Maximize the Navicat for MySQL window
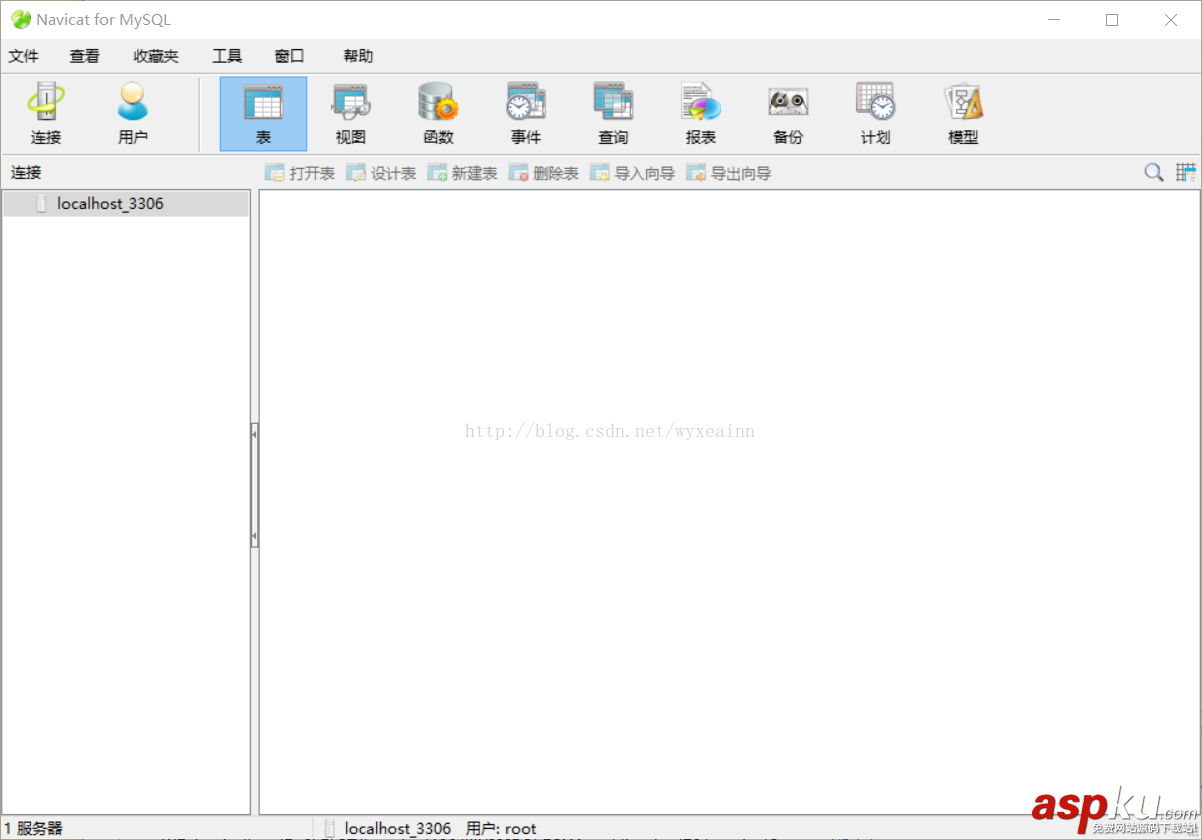The height and width of the screenshot is (840, 1202). point(1112,19)
